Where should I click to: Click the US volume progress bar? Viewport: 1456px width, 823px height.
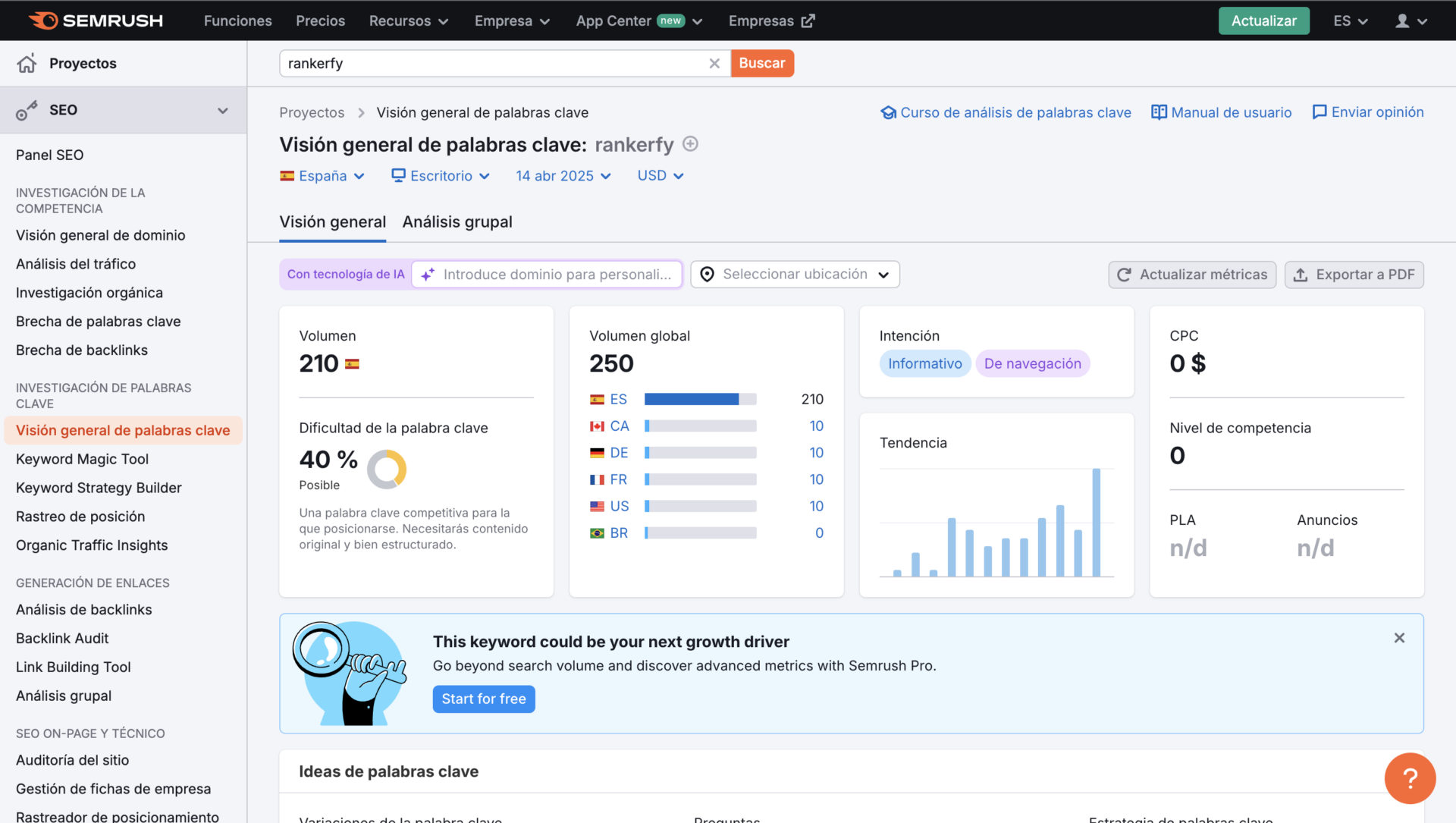(701, 507)
